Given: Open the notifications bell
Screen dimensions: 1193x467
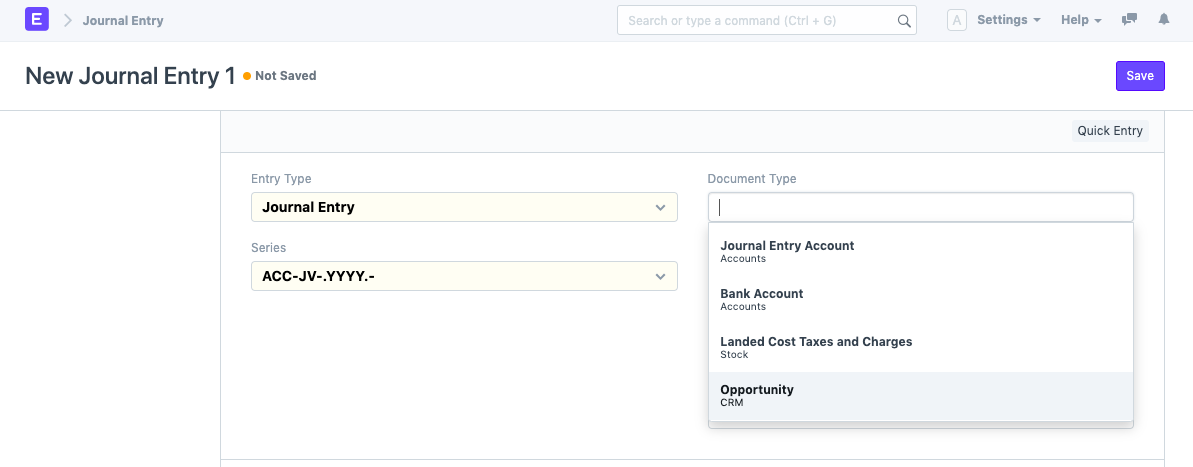Looking at the screenshot, I should tap(1163, 20).
